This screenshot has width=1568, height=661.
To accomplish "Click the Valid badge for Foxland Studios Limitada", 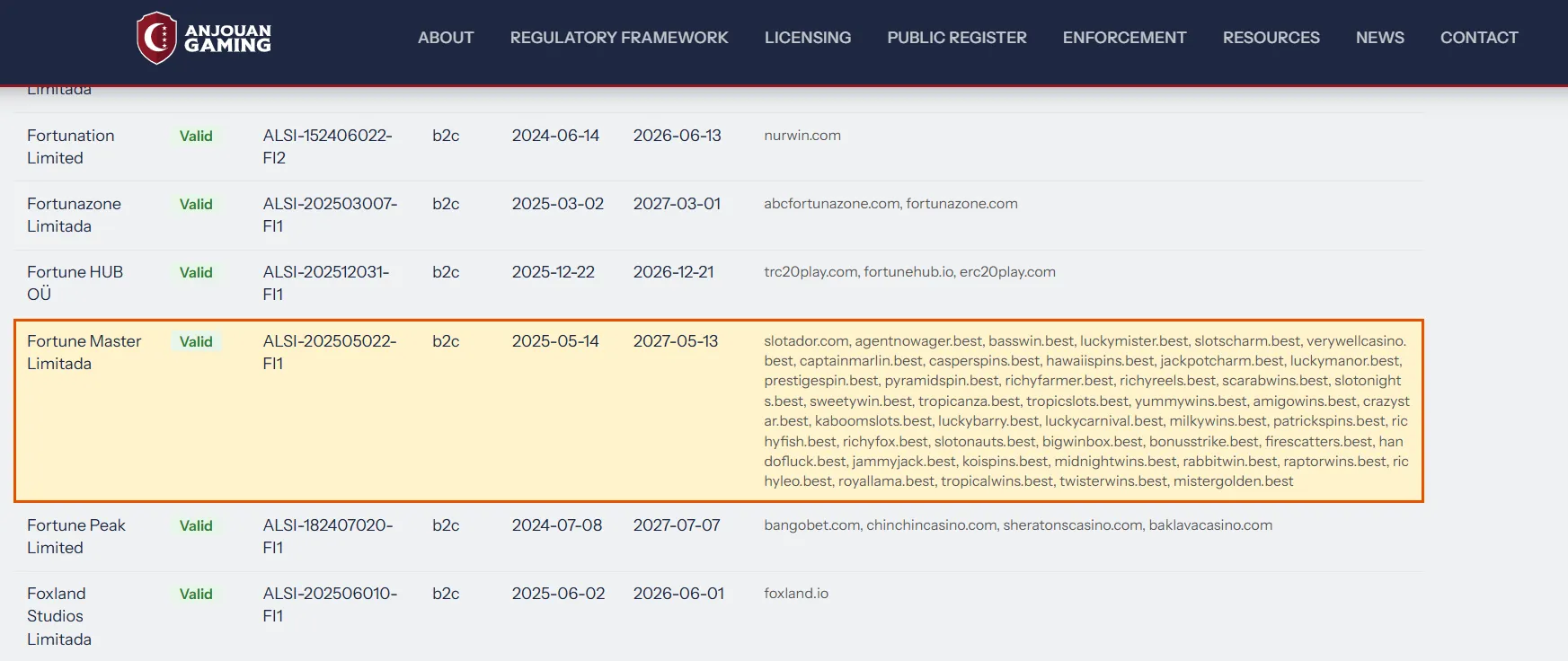I will point(196,594).
